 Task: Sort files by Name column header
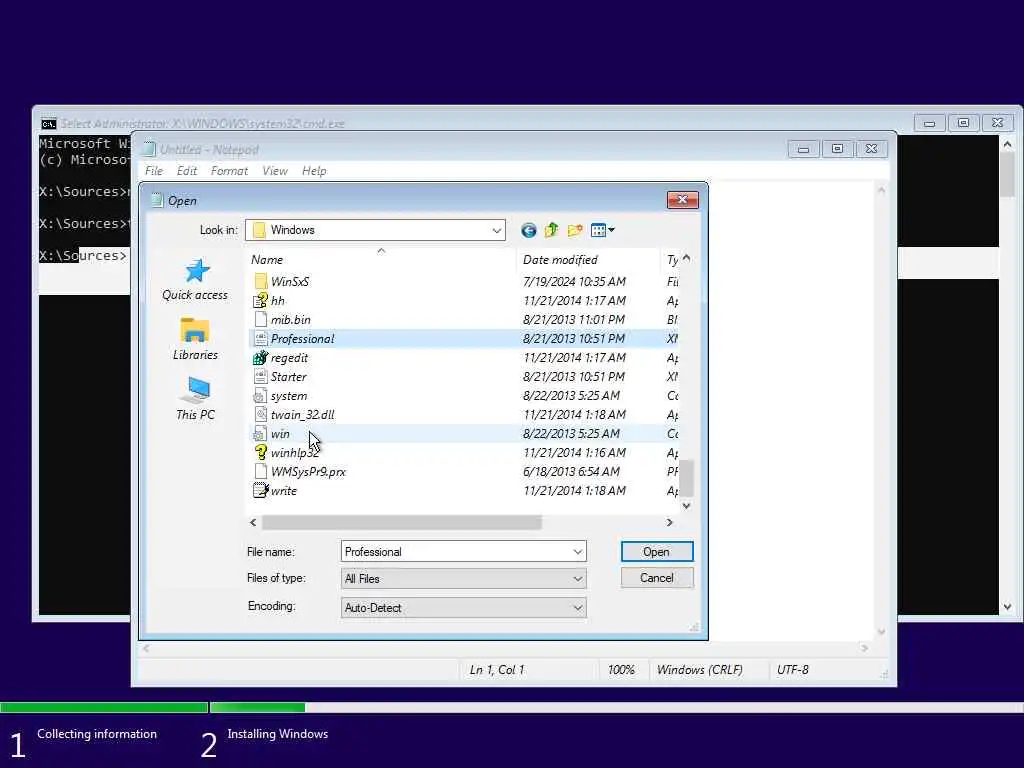381,260
